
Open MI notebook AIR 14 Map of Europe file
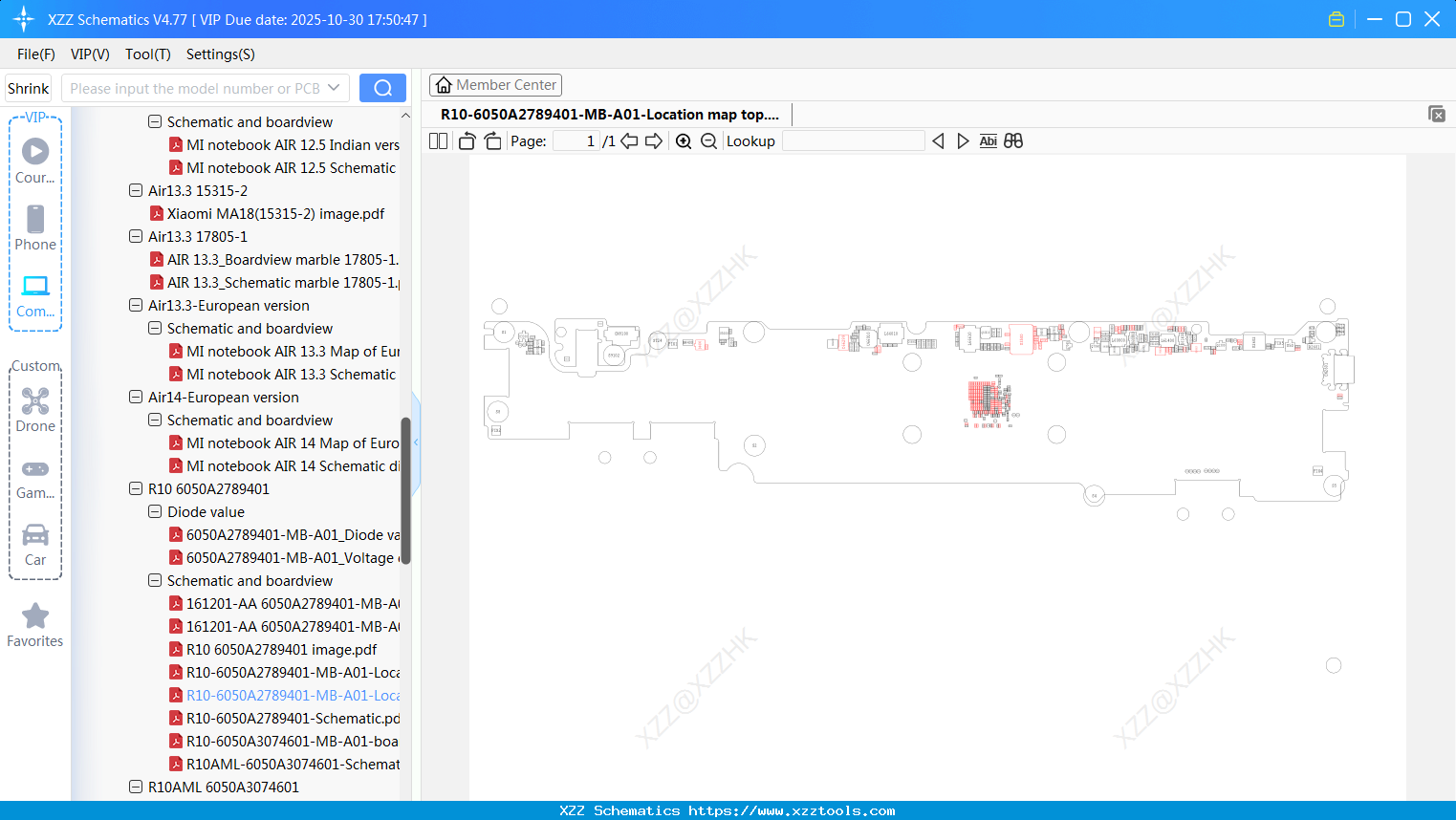pyautogui.click(x=284, y=443)
